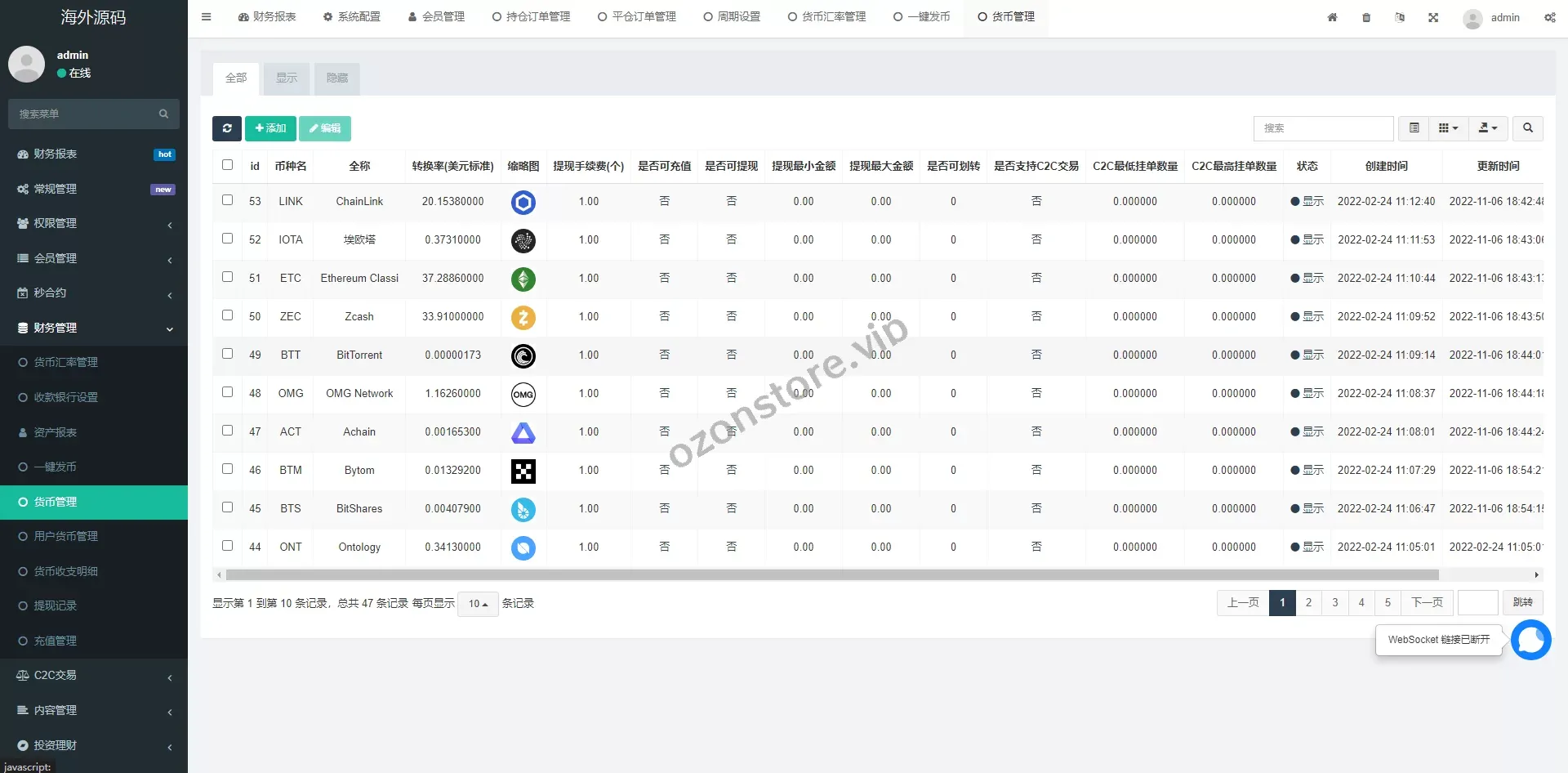The image size is (1568, 773).
Task: Toggle fullscreen mode icon in top bar
Action: pos(1433,17)
